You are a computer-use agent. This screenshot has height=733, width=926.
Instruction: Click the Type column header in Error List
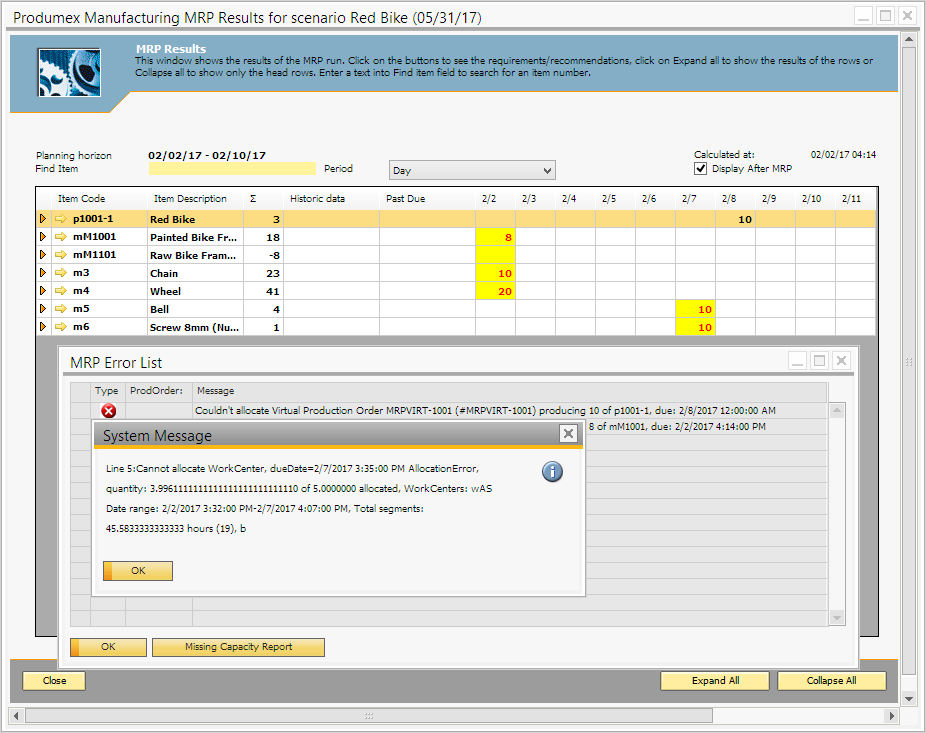click(106, 390)
